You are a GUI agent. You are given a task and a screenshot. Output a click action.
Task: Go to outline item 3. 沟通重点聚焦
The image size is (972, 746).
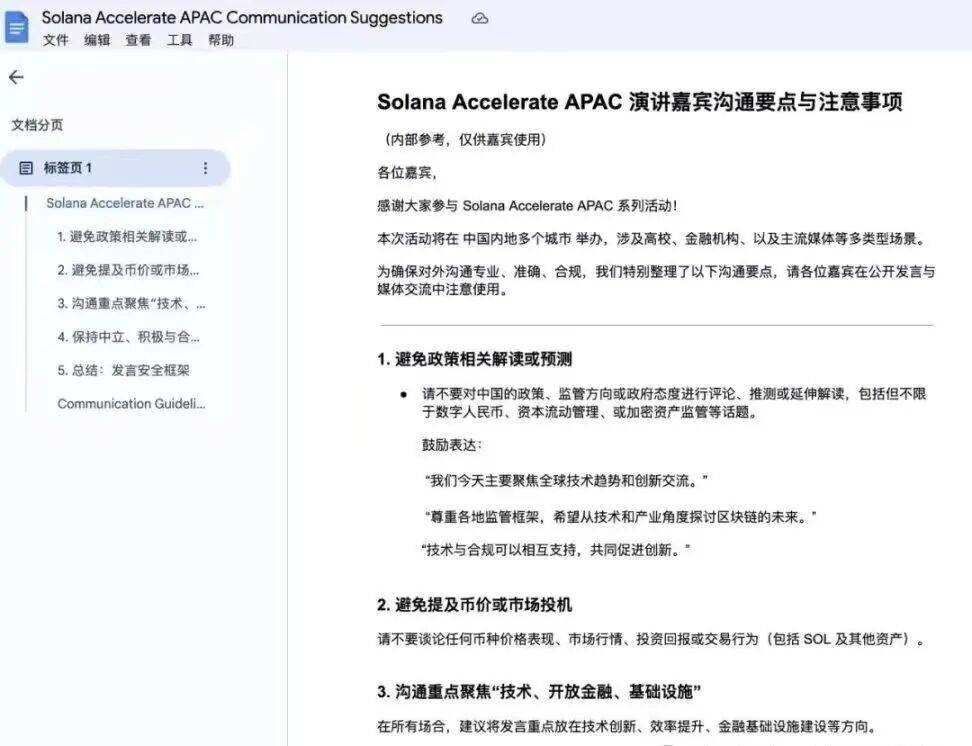(131, 303)
